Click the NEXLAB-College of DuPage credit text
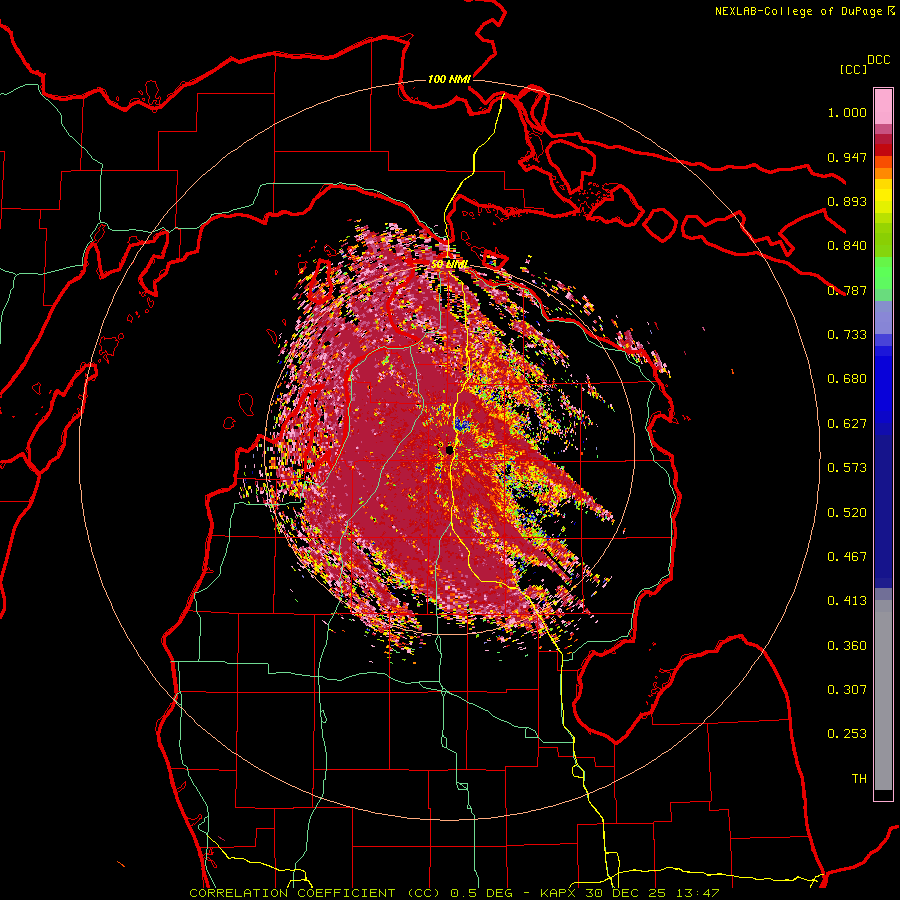Screen dimensions: 900x900 [798, 11]
